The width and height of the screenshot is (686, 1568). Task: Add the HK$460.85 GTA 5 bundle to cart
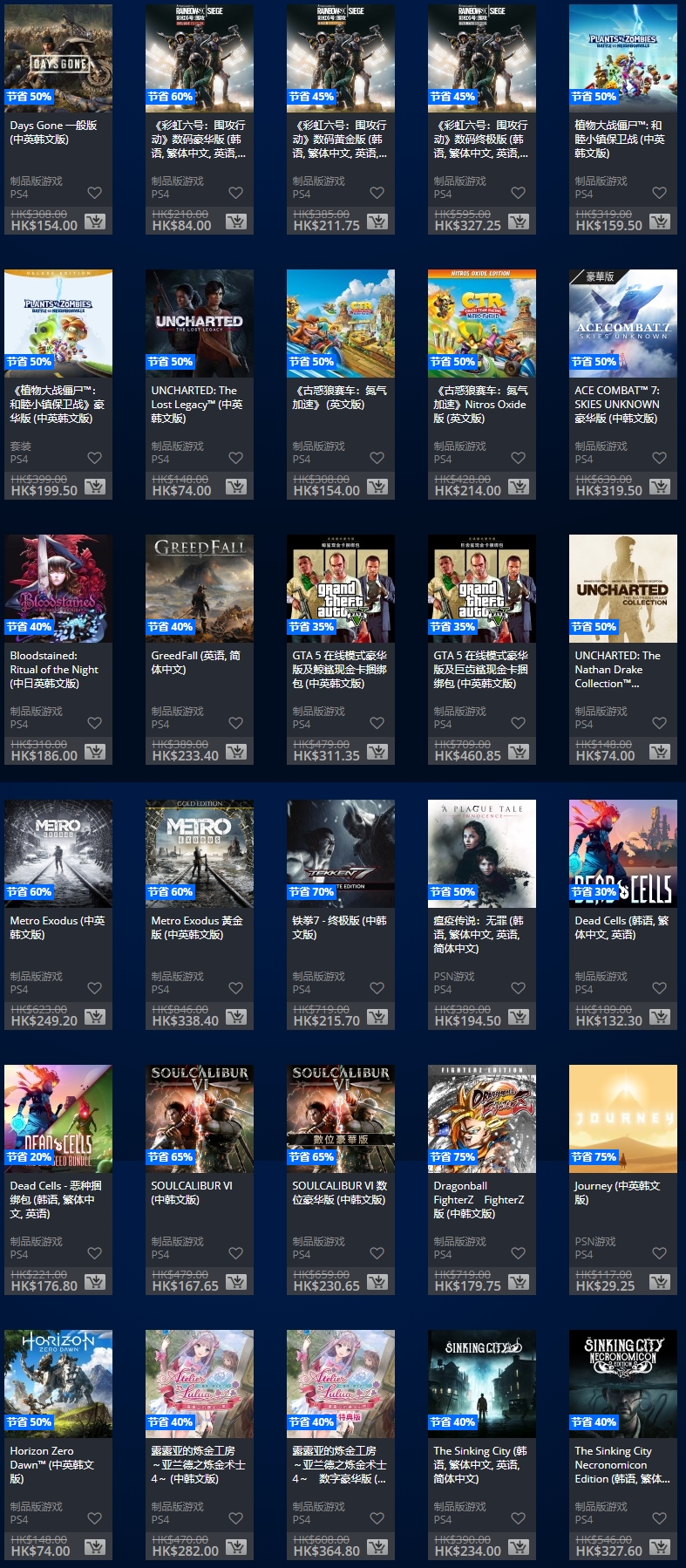[519, 752]
